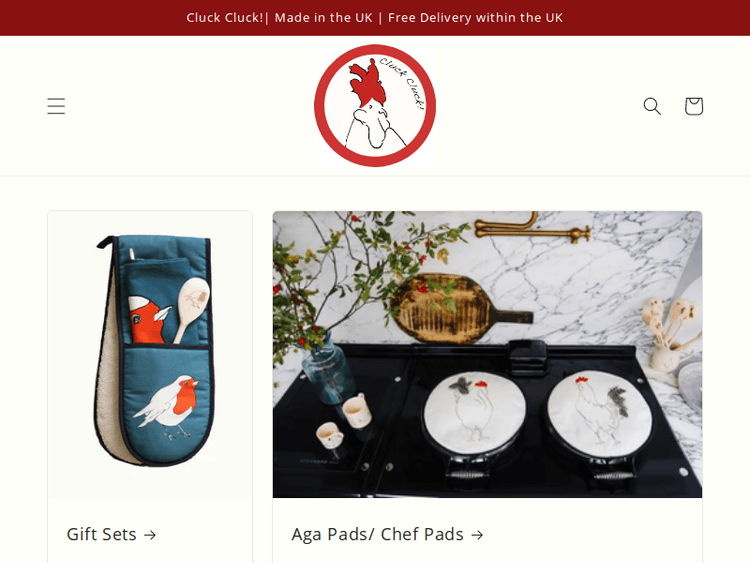
Task: Open the search magnifier icon
Action: pyautogui.click(x=652, y=106)
